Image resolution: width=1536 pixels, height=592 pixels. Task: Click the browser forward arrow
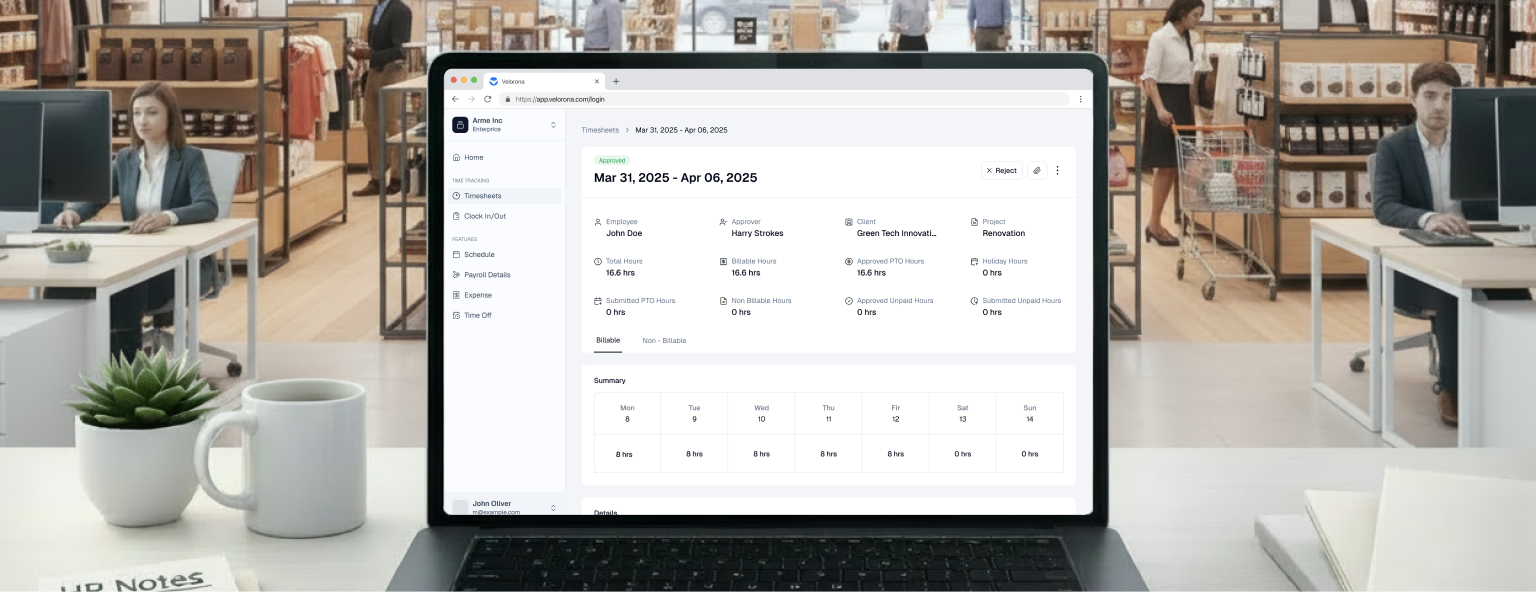coord(471,99)
